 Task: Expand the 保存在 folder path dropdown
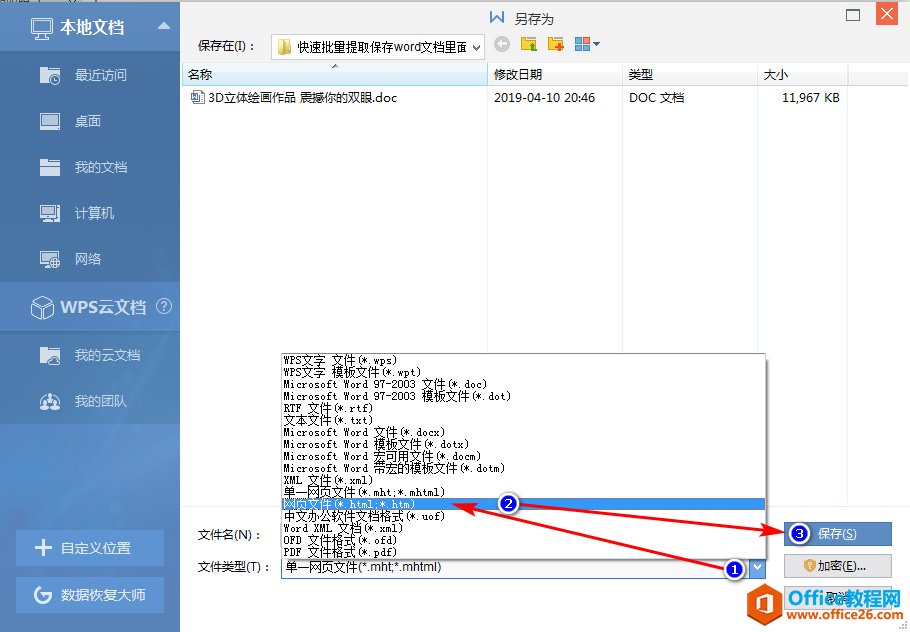pyautogui.click(x=476, y=48)
